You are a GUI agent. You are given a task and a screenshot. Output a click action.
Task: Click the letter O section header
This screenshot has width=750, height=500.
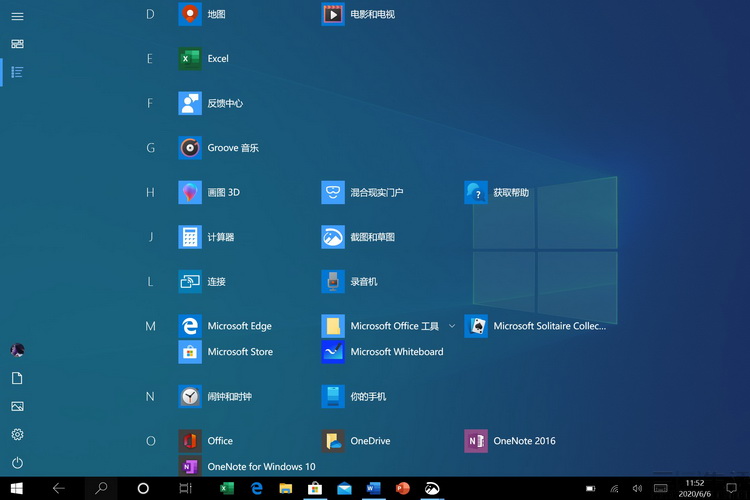point(150,441)
